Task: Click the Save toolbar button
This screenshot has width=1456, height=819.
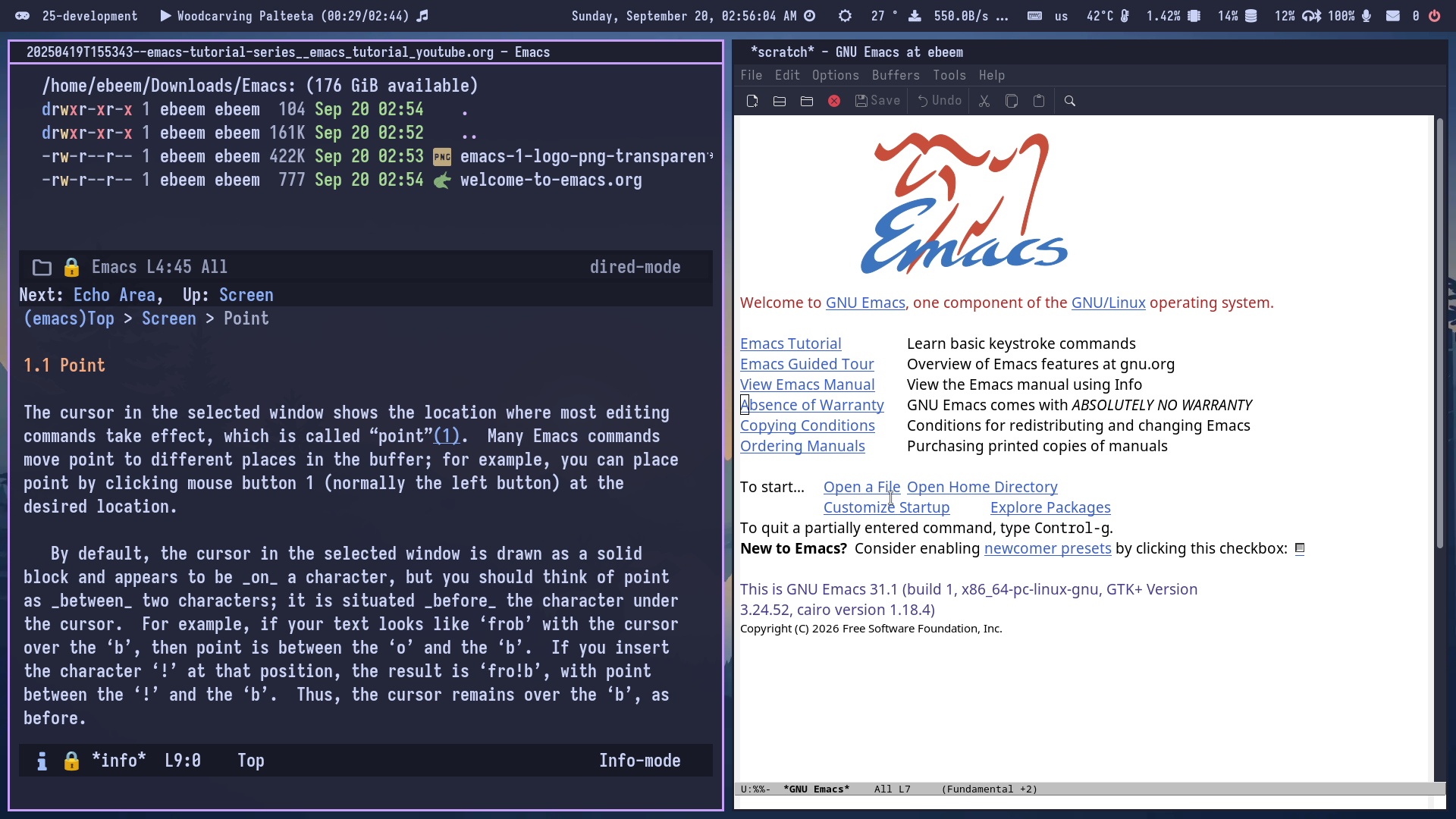Action: [x=877, y=101]
